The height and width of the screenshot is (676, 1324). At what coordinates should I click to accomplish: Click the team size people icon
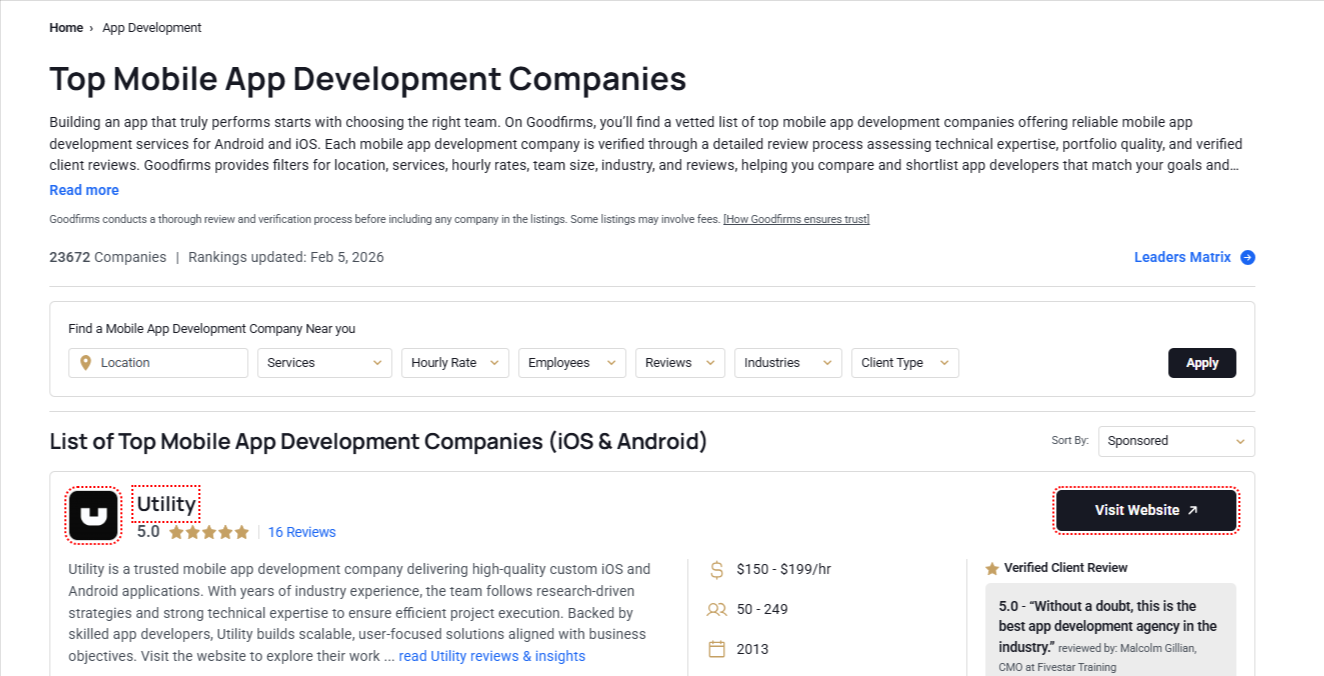(x=717, y=609)
